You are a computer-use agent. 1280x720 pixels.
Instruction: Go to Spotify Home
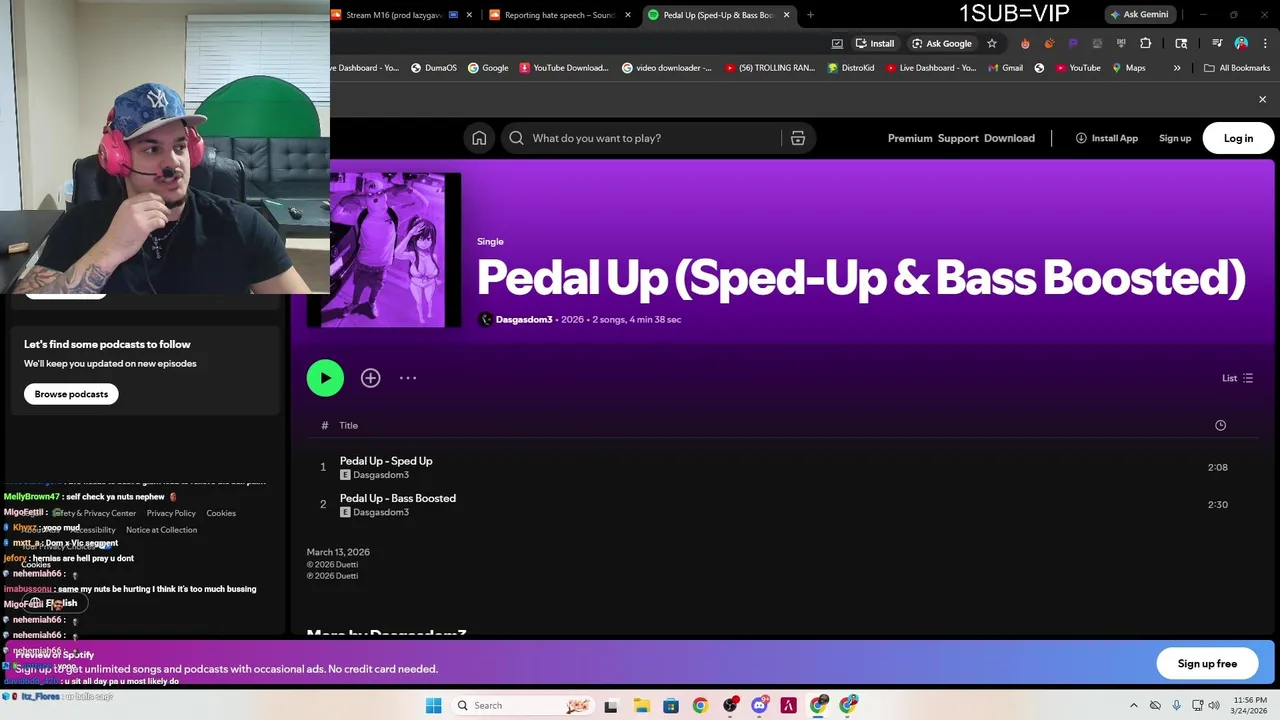[x=479, y=138]
